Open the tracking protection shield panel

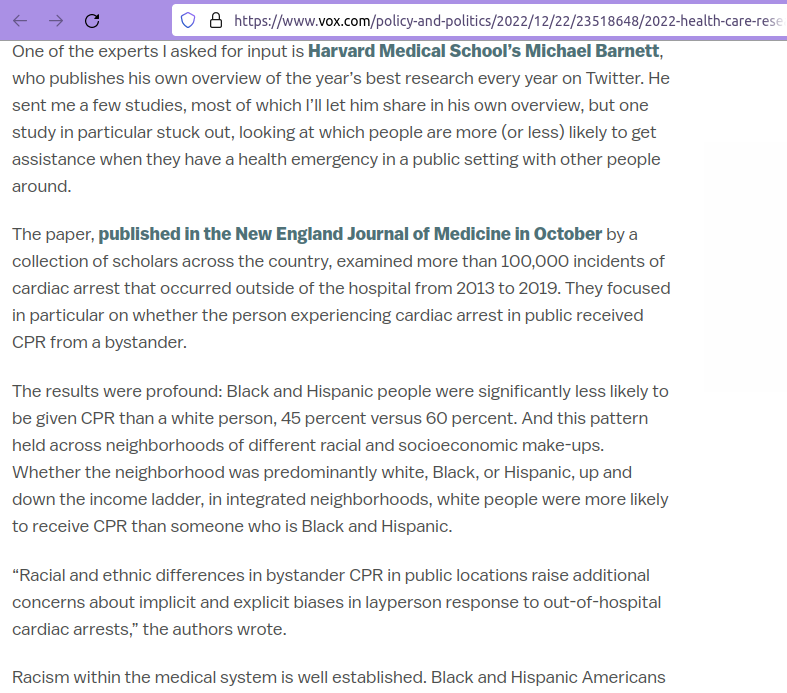187,20
